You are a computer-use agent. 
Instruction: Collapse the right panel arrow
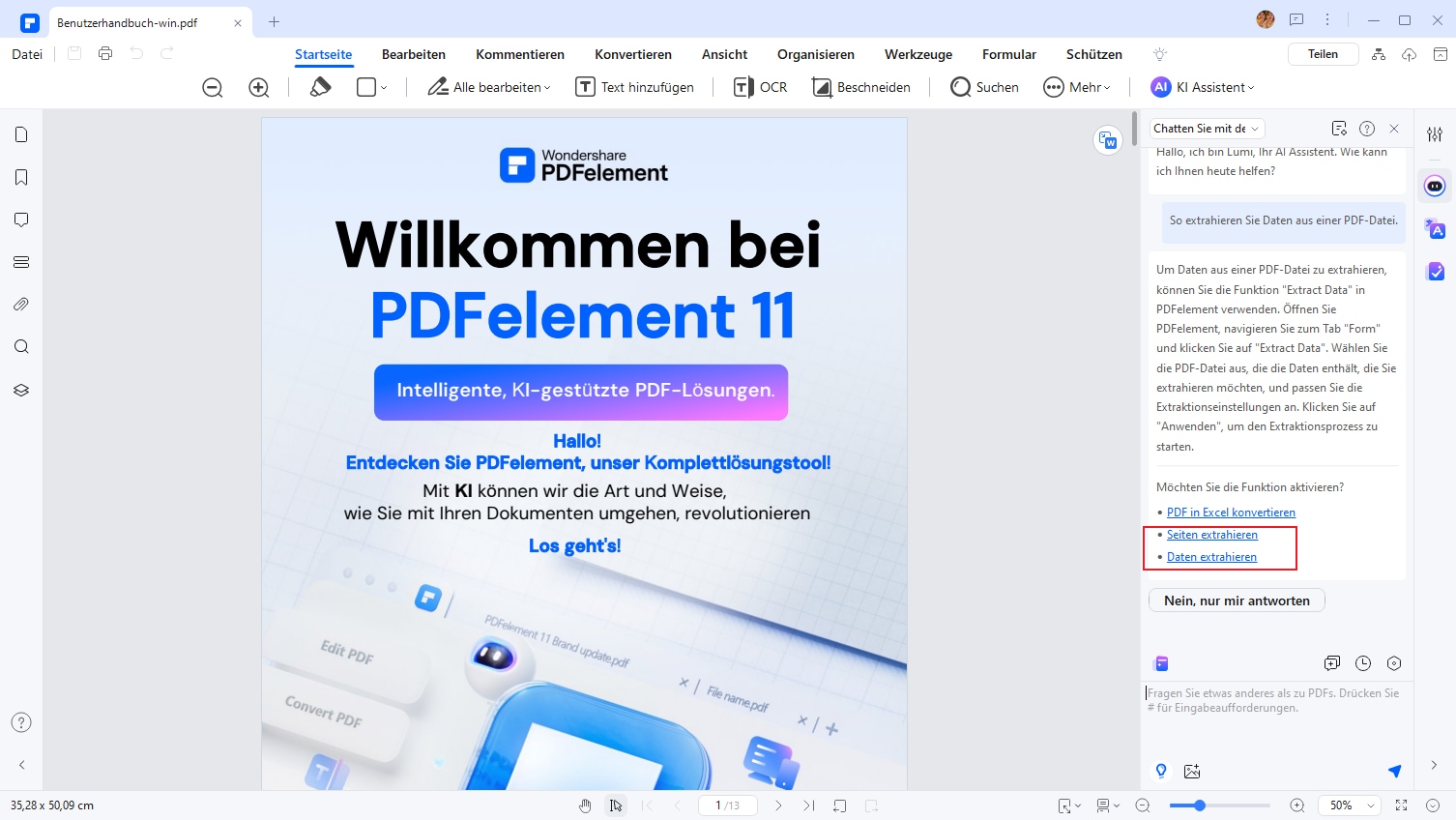pyautogui.click(x=1434, y=765)
